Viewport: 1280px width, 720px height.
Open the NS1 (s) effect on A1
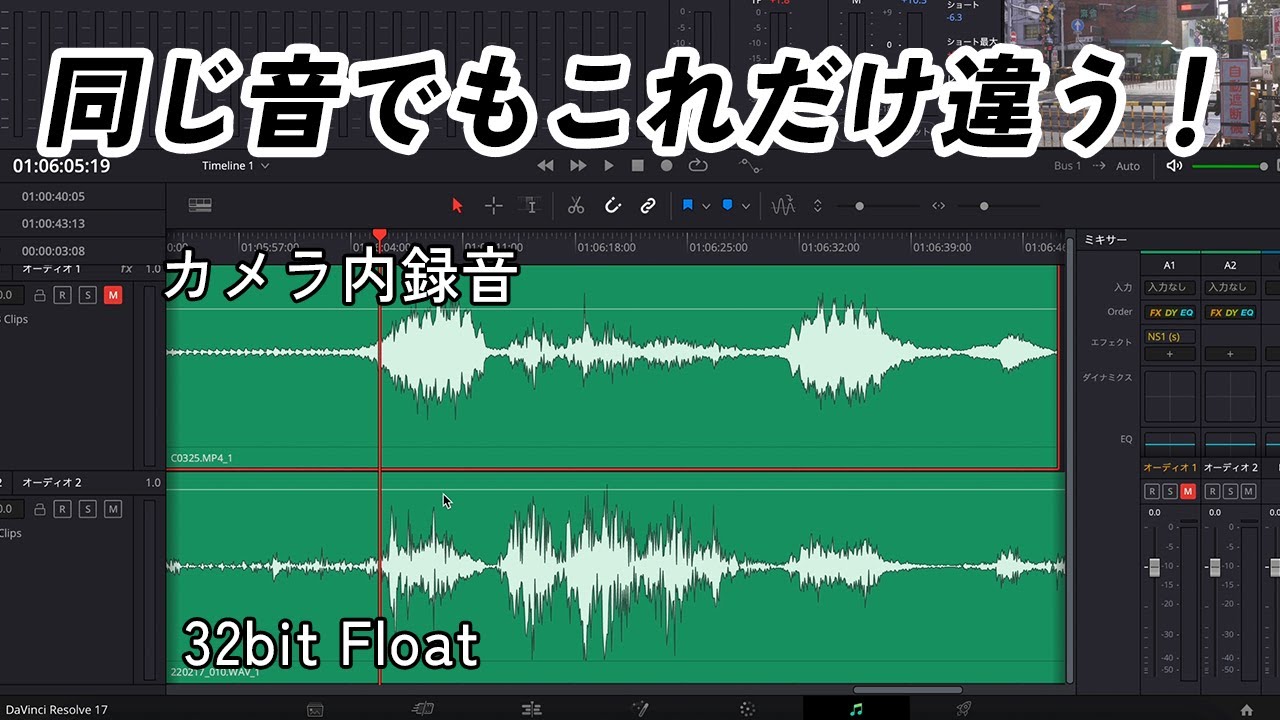(x=1170, y=337)
